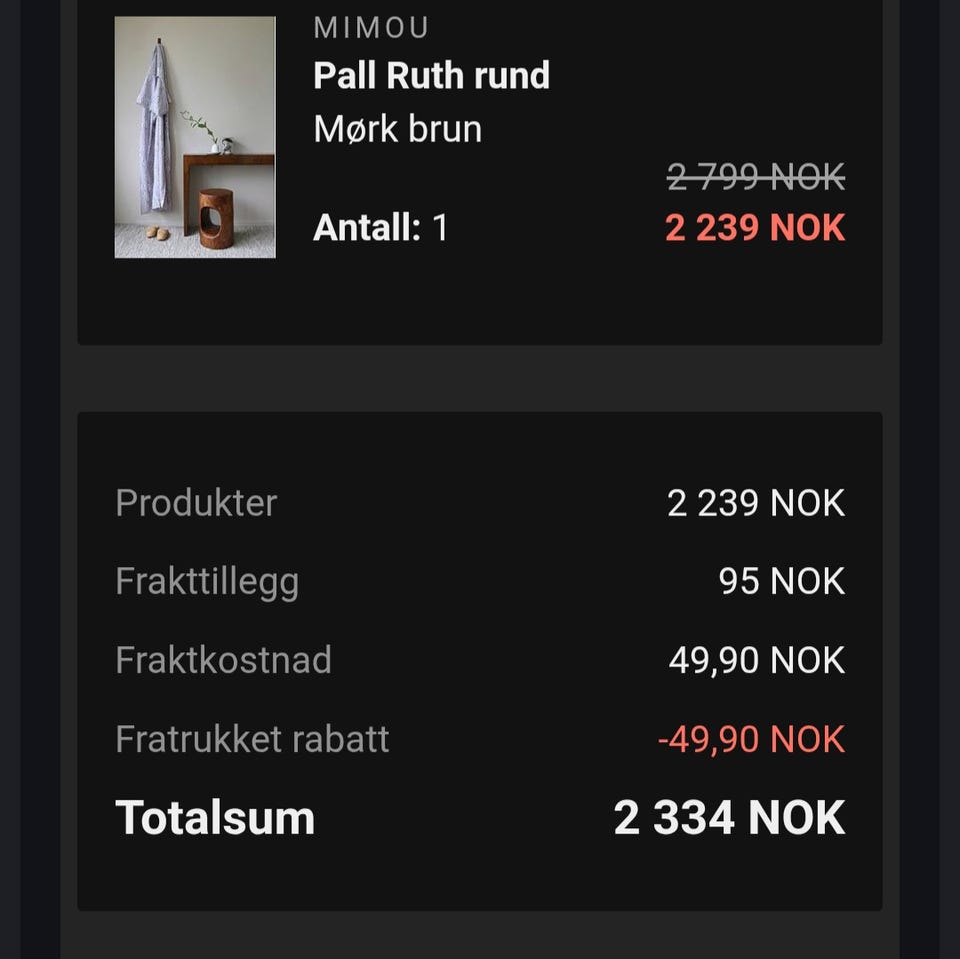Click the wooden stool in product photo

[x=215, y=218]
